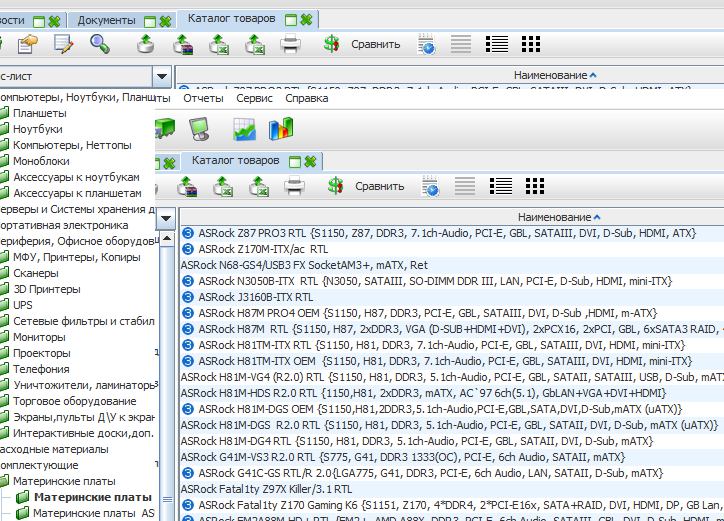Select row ASRock N68-GS4/USB3 FX SocketAM3+
The image size is (724, 521).
(x=450, y=265)
